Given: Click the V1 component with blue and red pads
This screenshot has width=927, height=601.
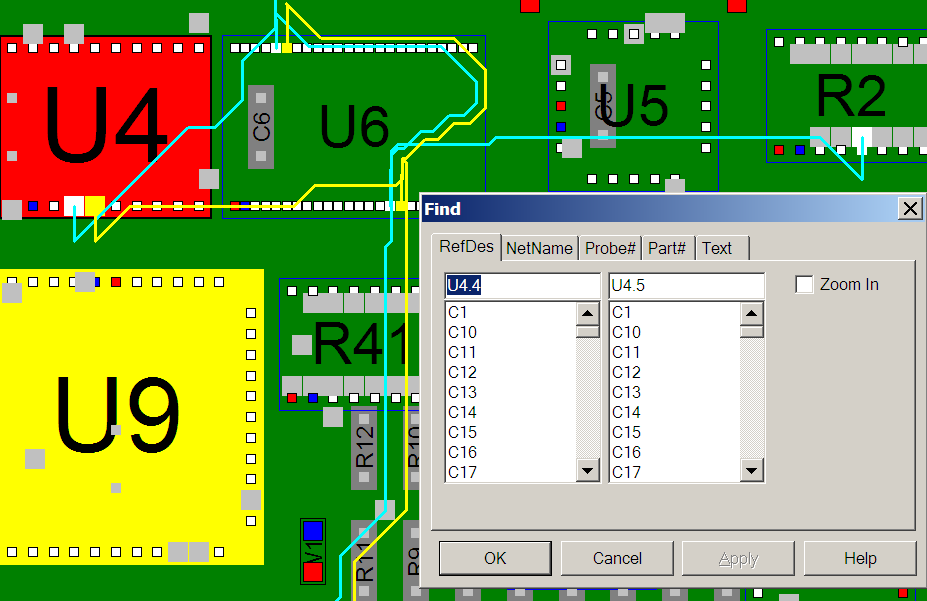Looking at the screenshot, I should [313, 552].
